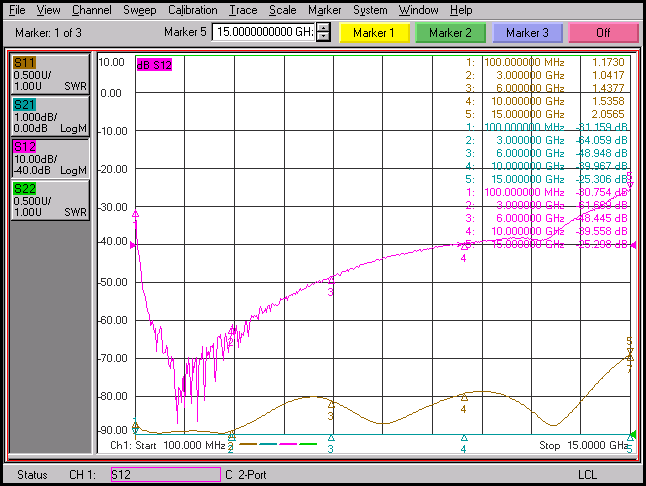
Task: Open the Sweep menu
Action: coord(139,10)
